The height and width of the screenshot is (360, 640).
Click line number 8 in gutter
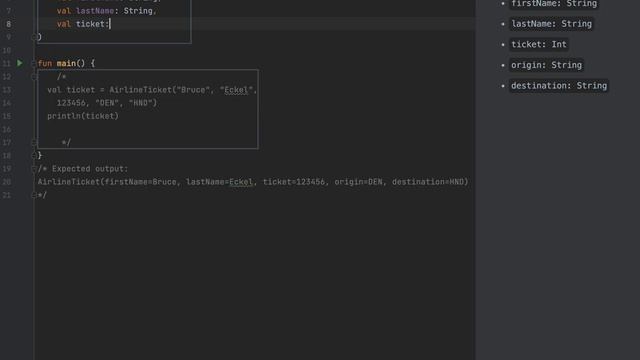click(9, 24)
